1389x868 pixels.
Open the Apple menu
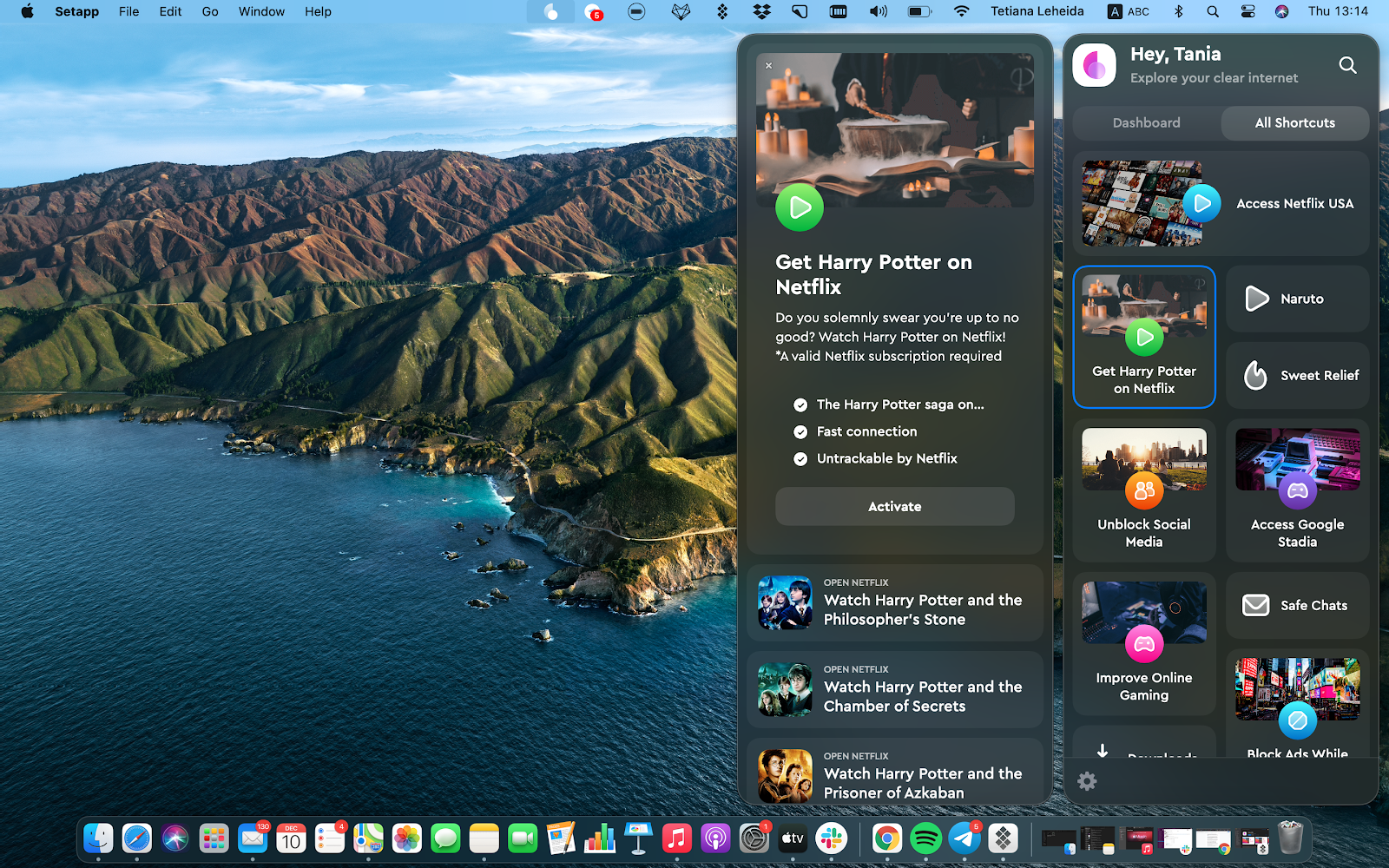(x=27, y=11)
